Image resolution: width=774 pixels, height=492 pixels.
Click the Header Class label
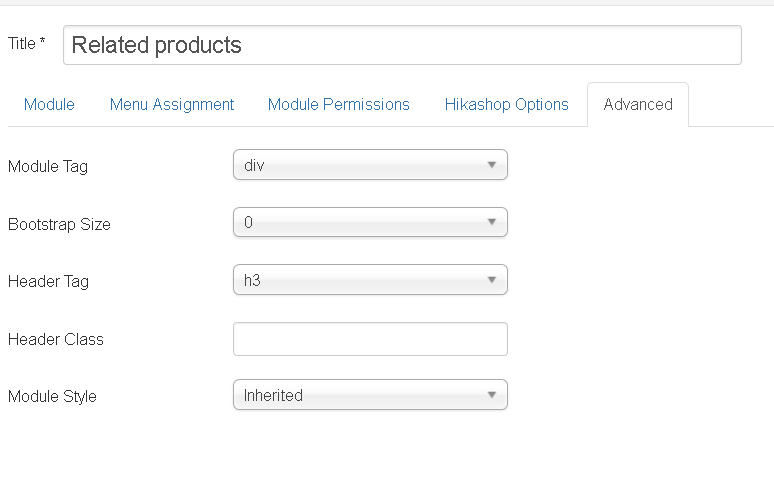(x=56, y=340)
